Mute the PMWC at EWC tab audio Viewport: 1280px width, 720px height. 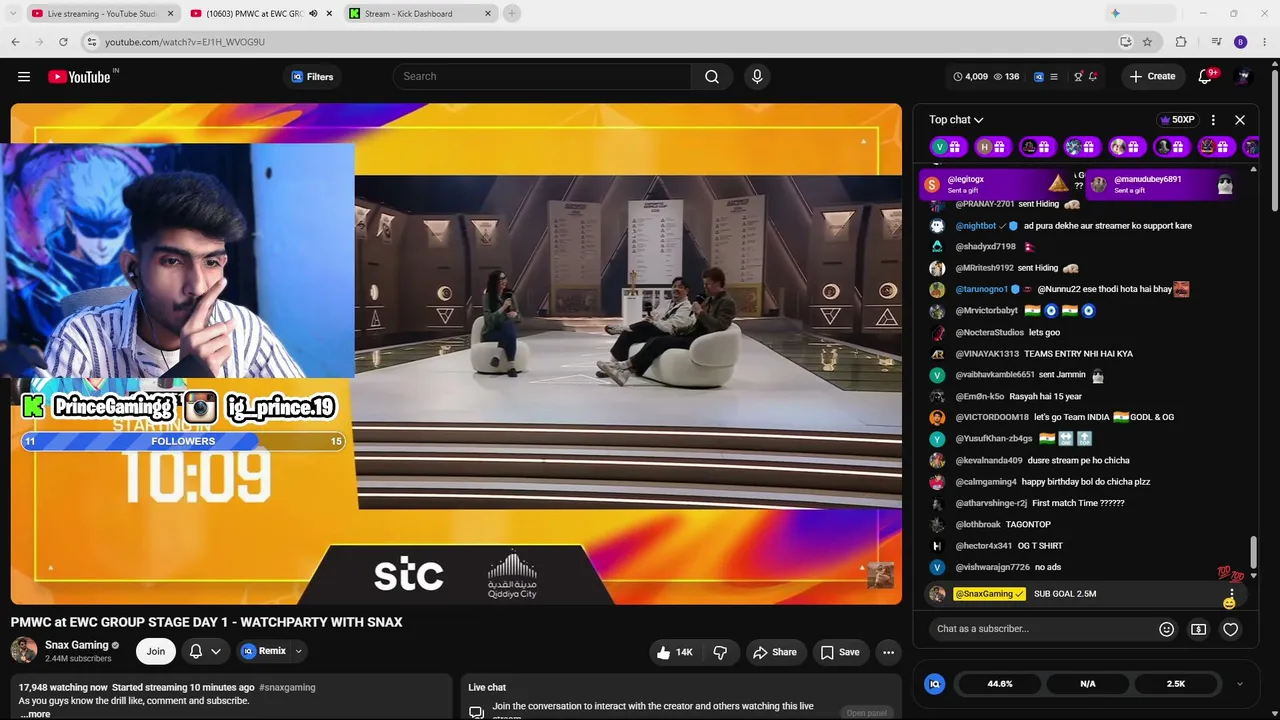point(313,14)
